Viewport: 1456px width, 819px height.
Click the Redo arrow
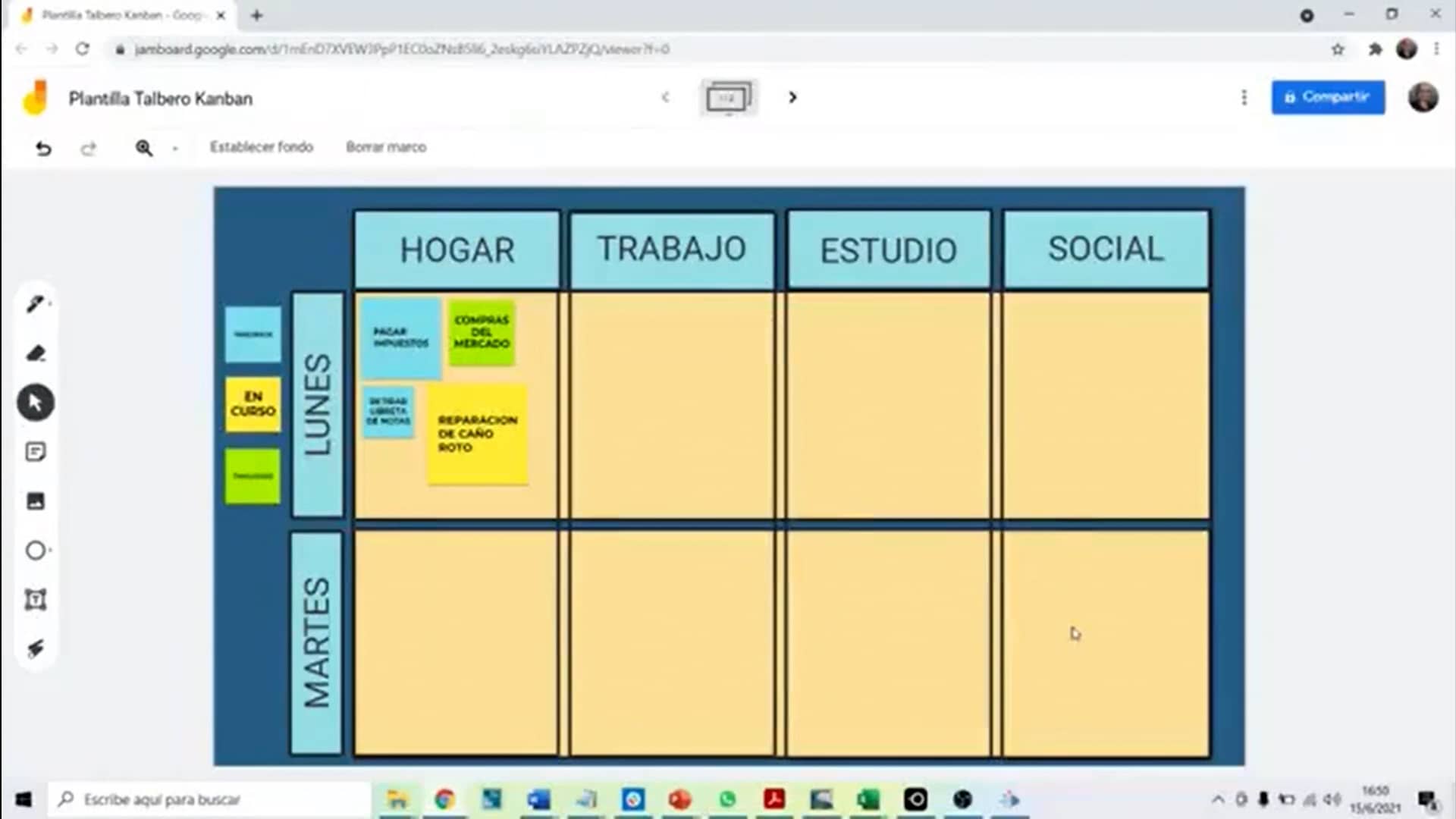point(89,149)
